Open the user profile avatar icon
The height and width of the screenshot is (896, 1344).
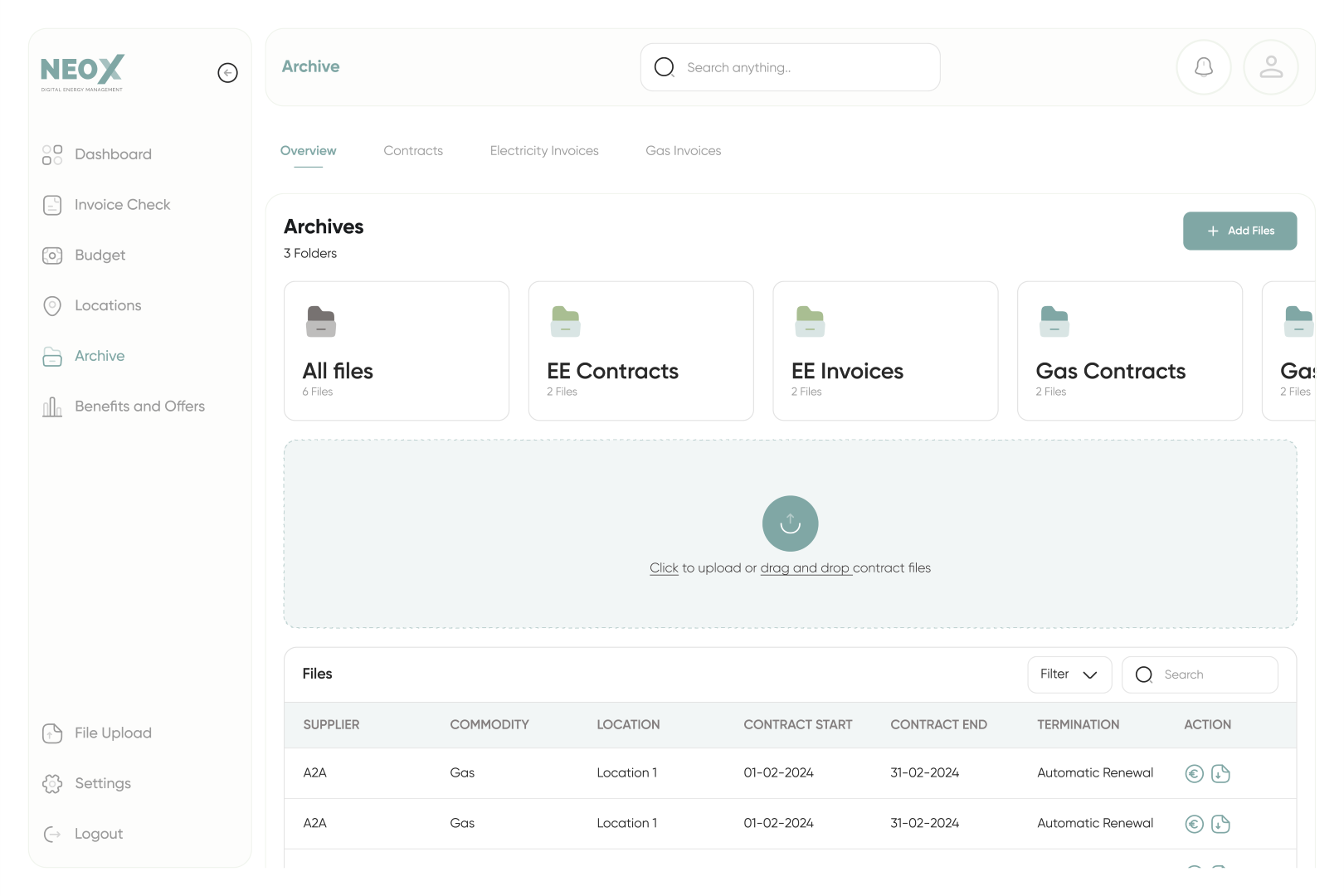click(1270, 67)
